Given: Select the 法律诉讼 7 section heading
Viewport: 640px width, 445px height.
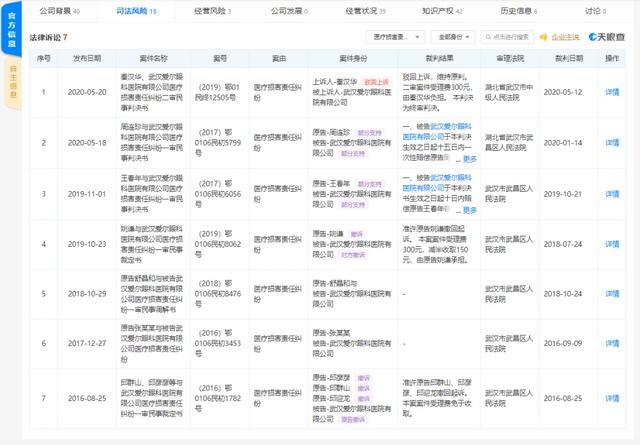Looking at the screenshot, I should [48, 38].
